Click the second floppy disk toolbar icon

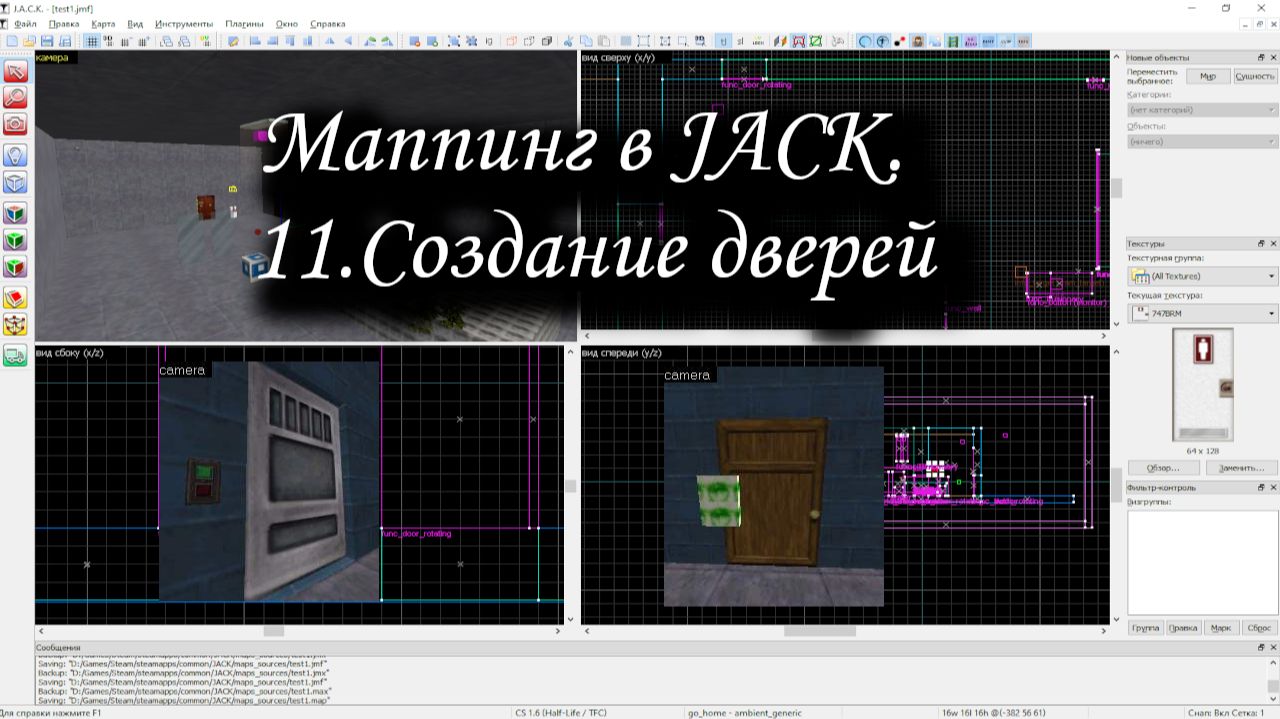tap(64, 41)
